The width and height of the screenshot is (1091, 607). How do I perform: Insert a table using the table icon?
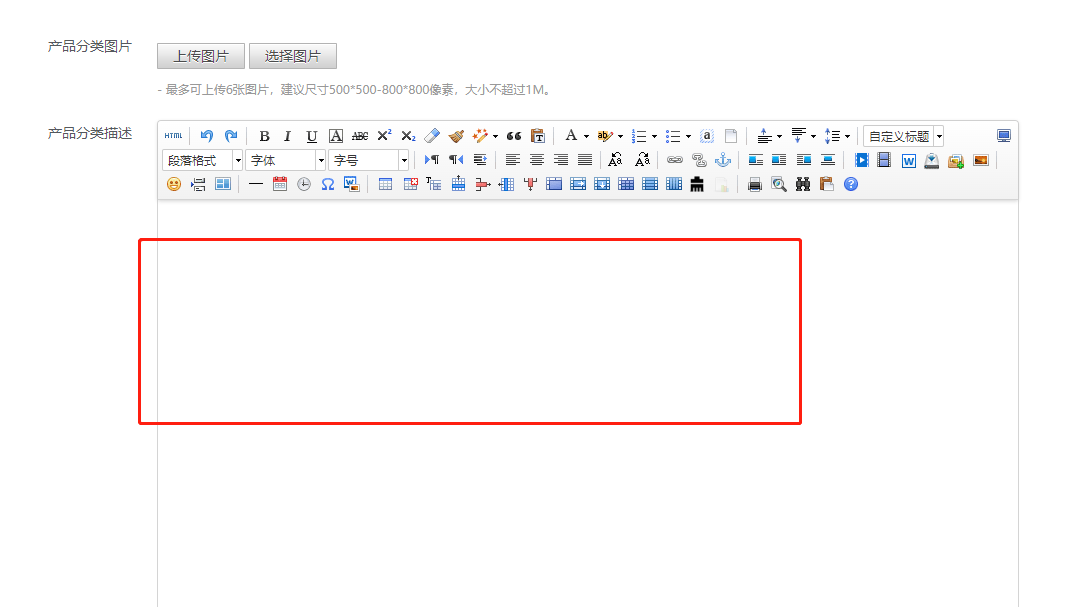(x=385, y=184)
